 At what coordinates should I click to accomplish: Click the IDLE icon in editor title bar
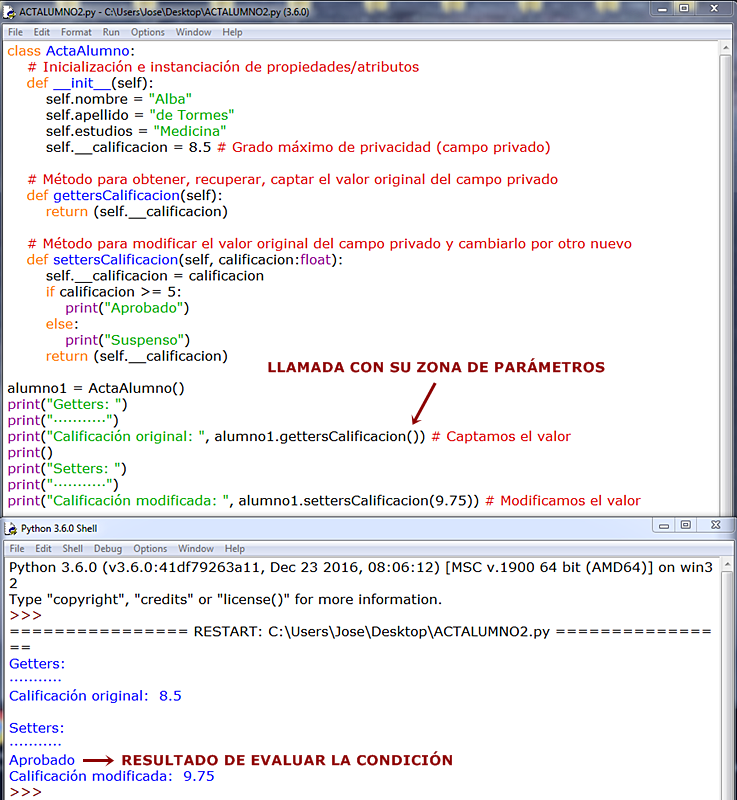pyautogui.click(x=10, y=12)
